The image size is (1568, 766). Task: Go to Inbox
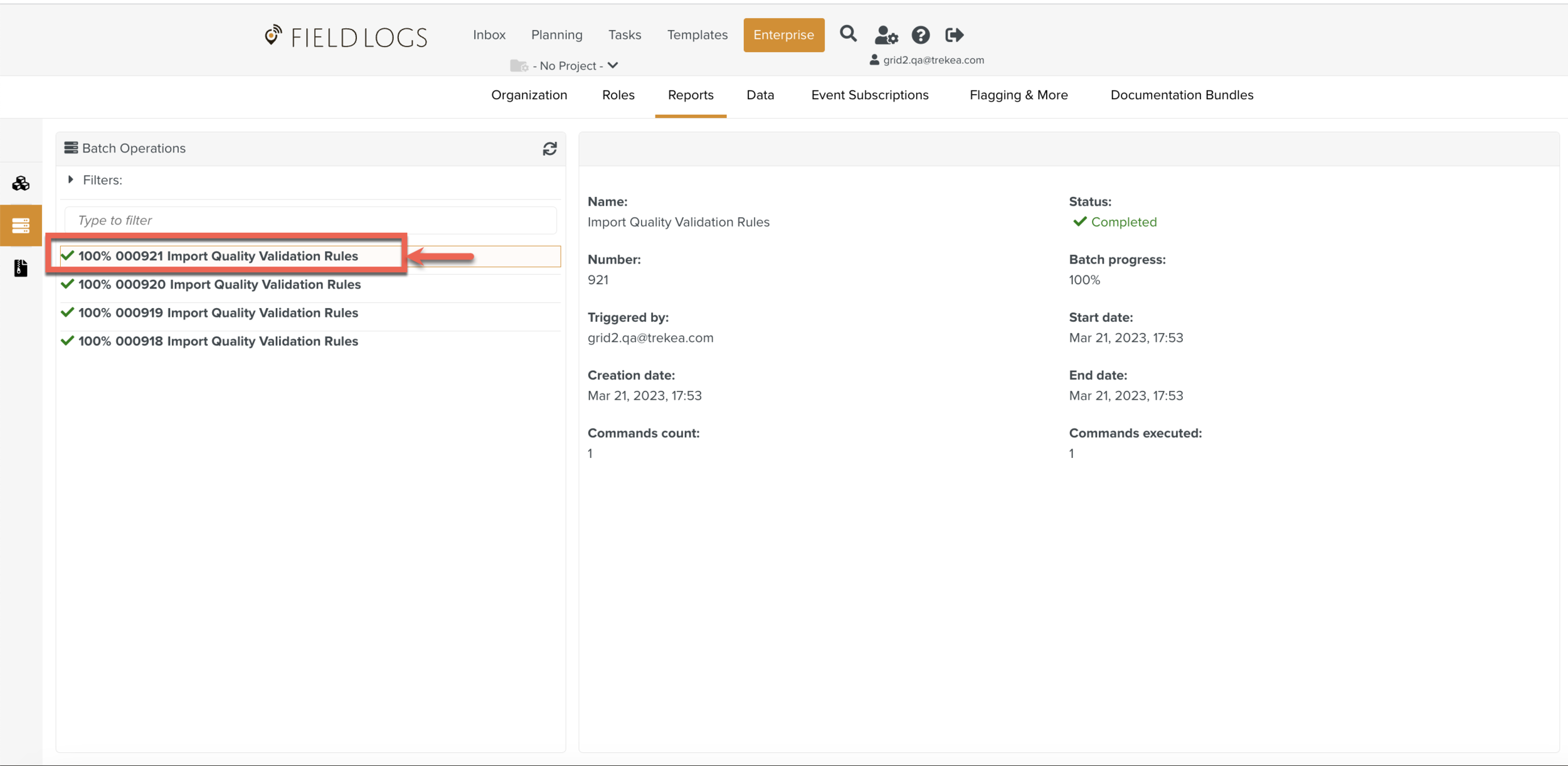click(489, 35)
